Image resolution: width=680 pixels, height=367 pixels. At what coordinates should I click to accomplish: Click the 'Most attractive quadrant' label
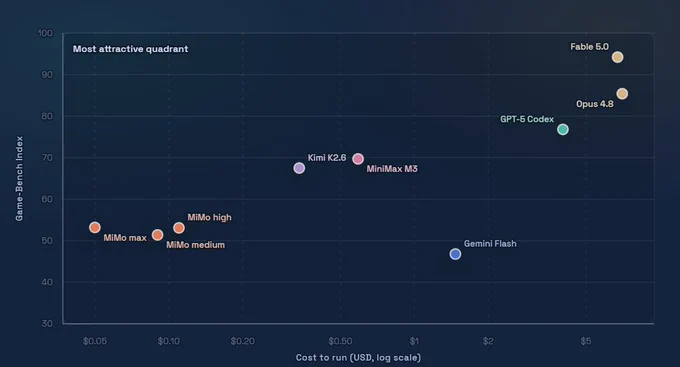(131, 49)
